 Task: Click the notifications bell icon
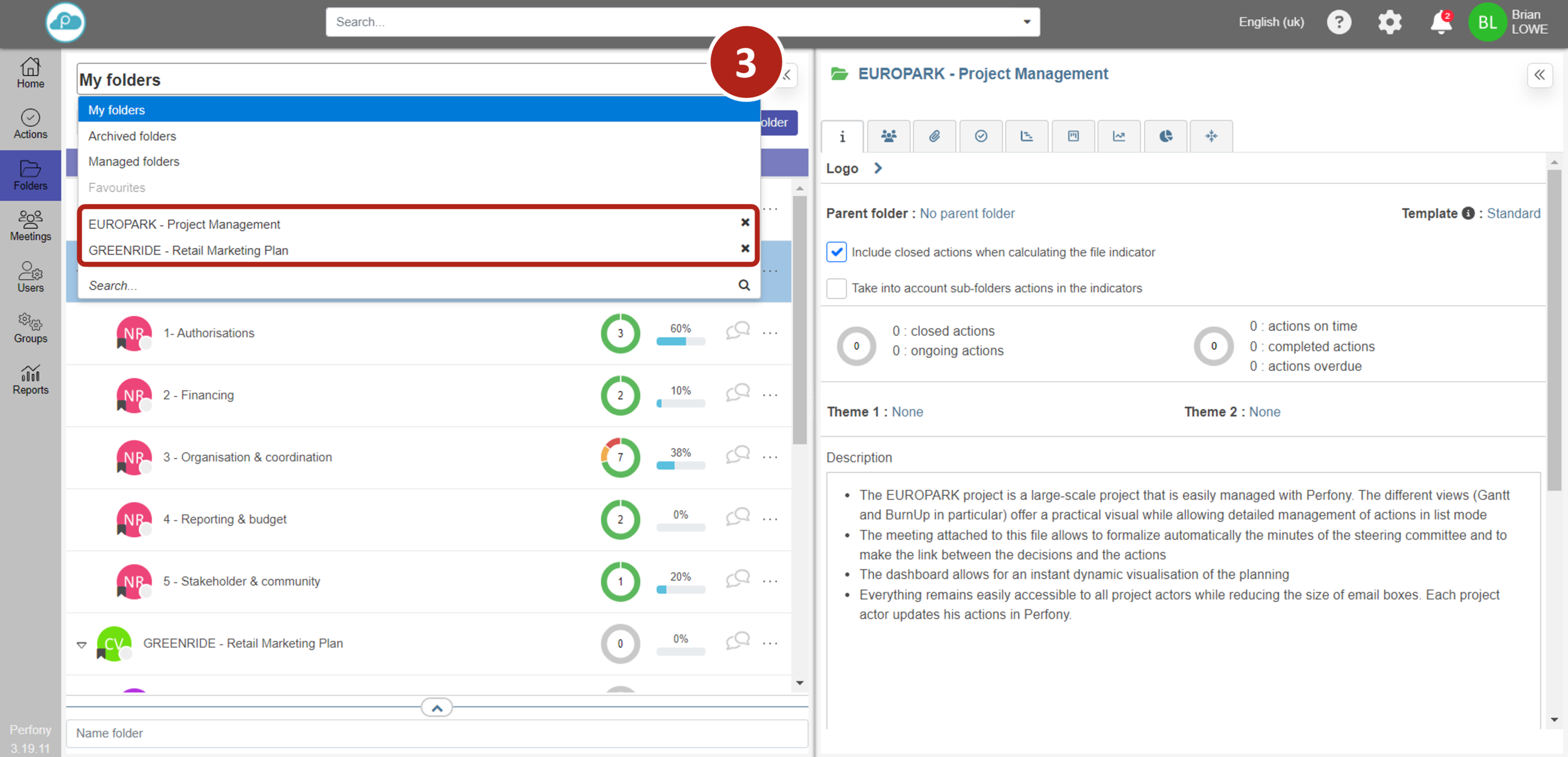tap(1440, 23)
